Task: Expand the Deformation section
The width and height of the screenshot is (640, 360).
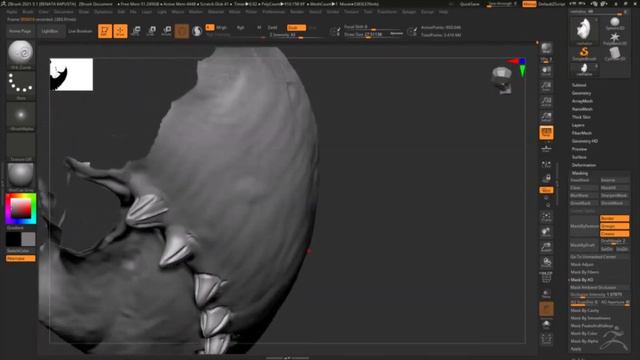Action: click(584, 165)
